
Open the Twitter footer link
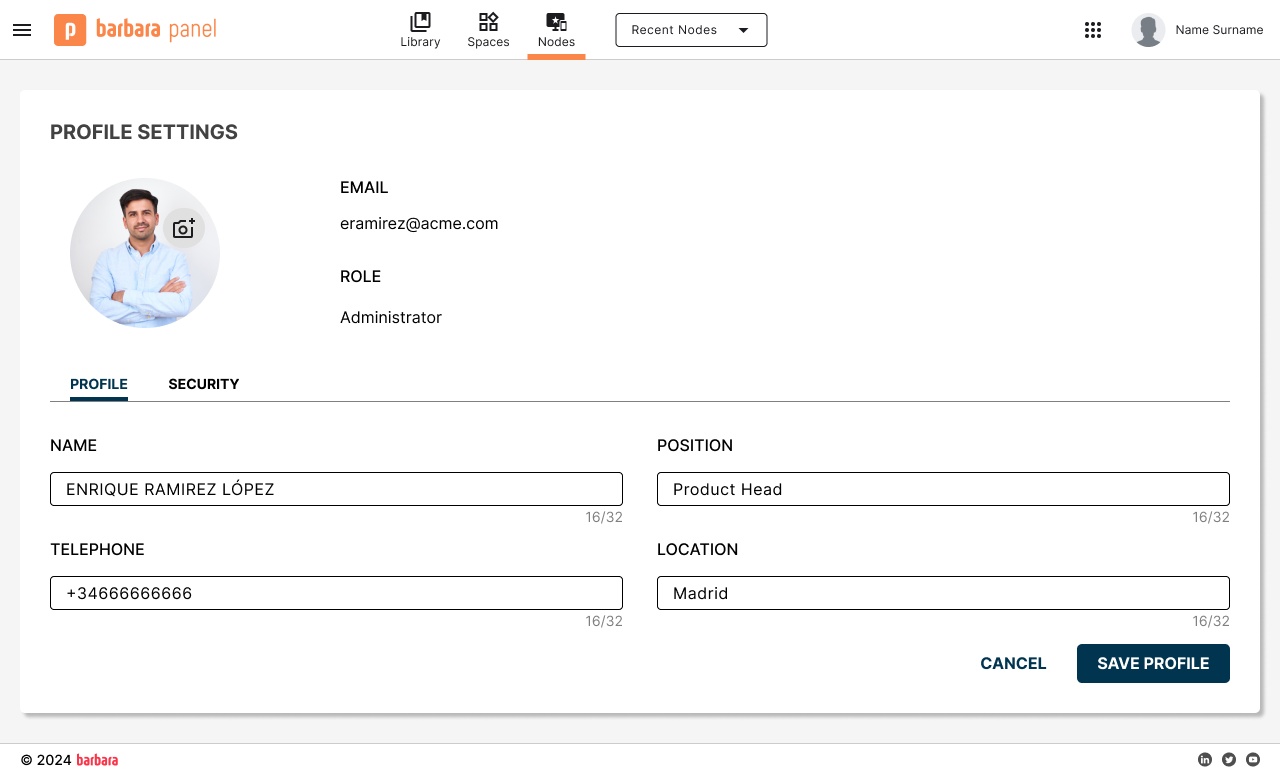(x=1229, y=760)
